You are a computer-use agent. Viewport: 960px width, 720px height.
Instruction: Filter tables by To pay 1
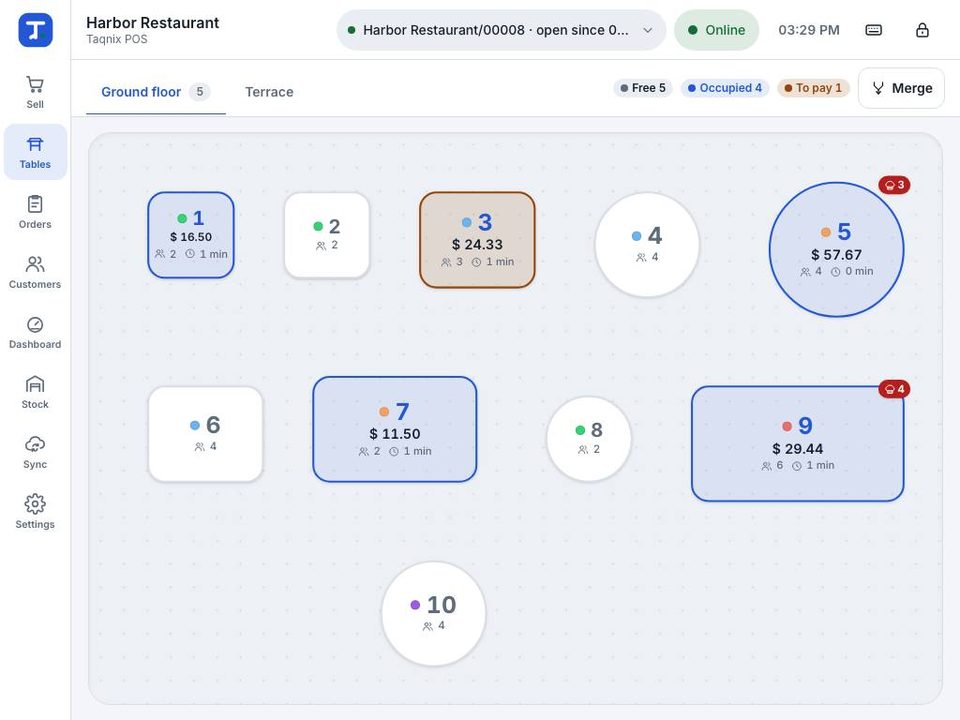point(813,88)
